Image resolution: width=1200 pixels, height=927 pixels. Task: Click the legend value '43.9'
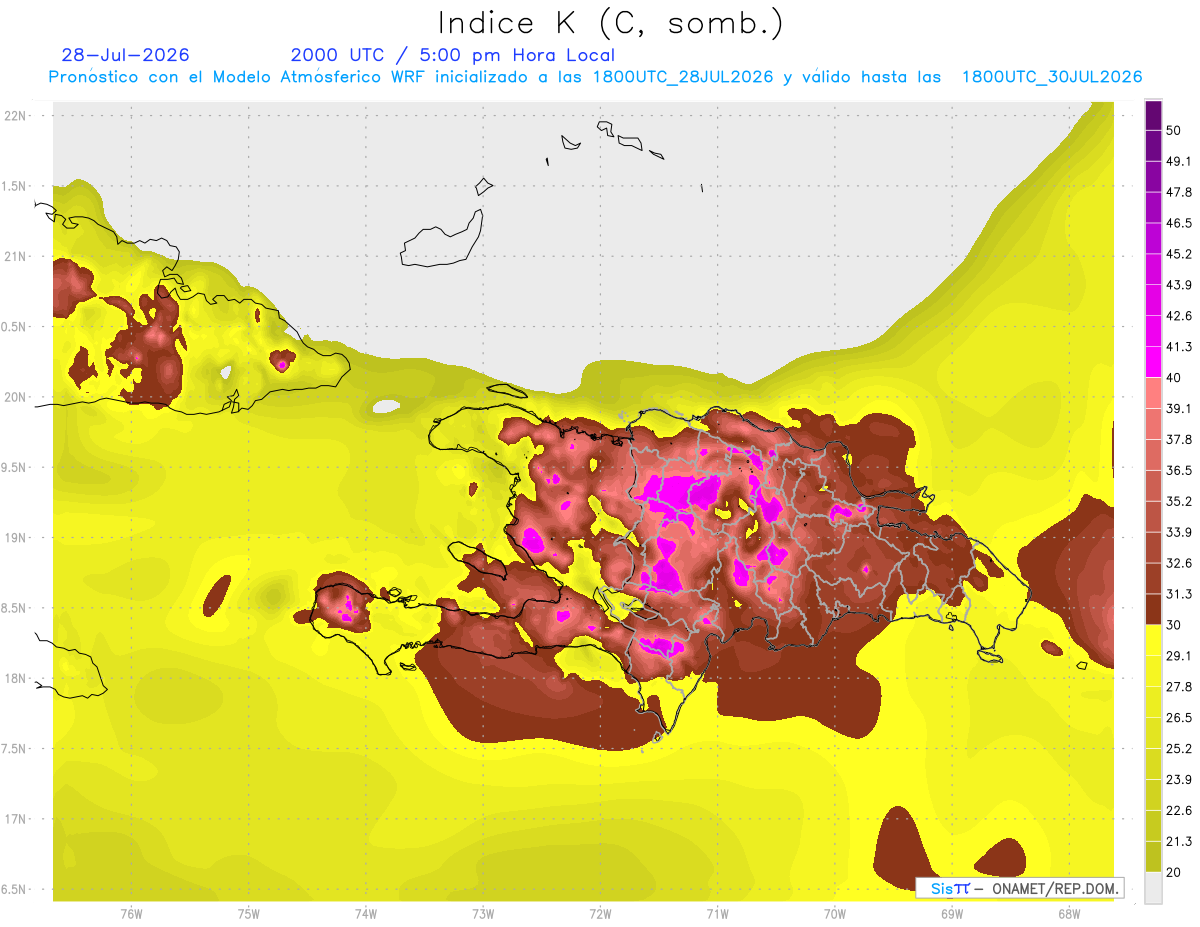point(1179,285)
